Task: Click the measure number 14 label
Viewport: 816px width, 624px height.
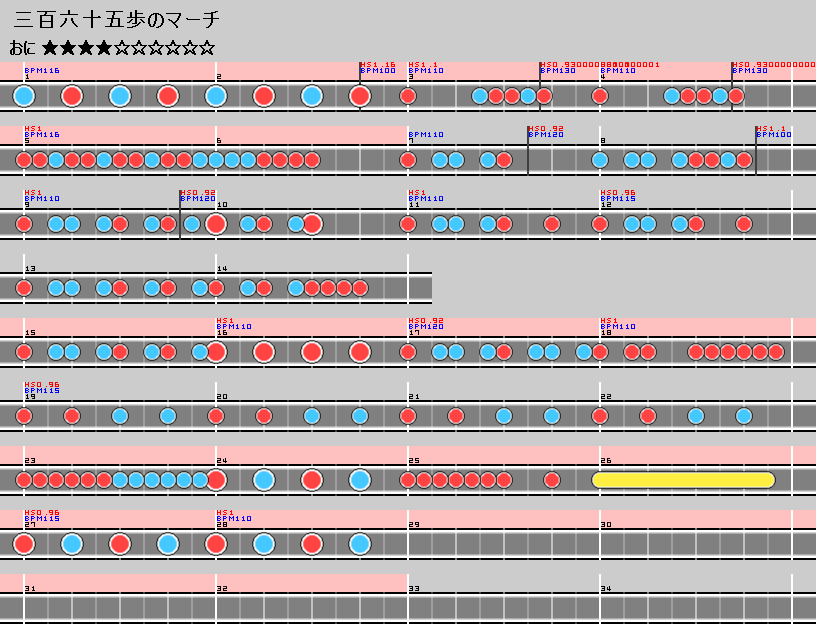Action: point(222,269)
